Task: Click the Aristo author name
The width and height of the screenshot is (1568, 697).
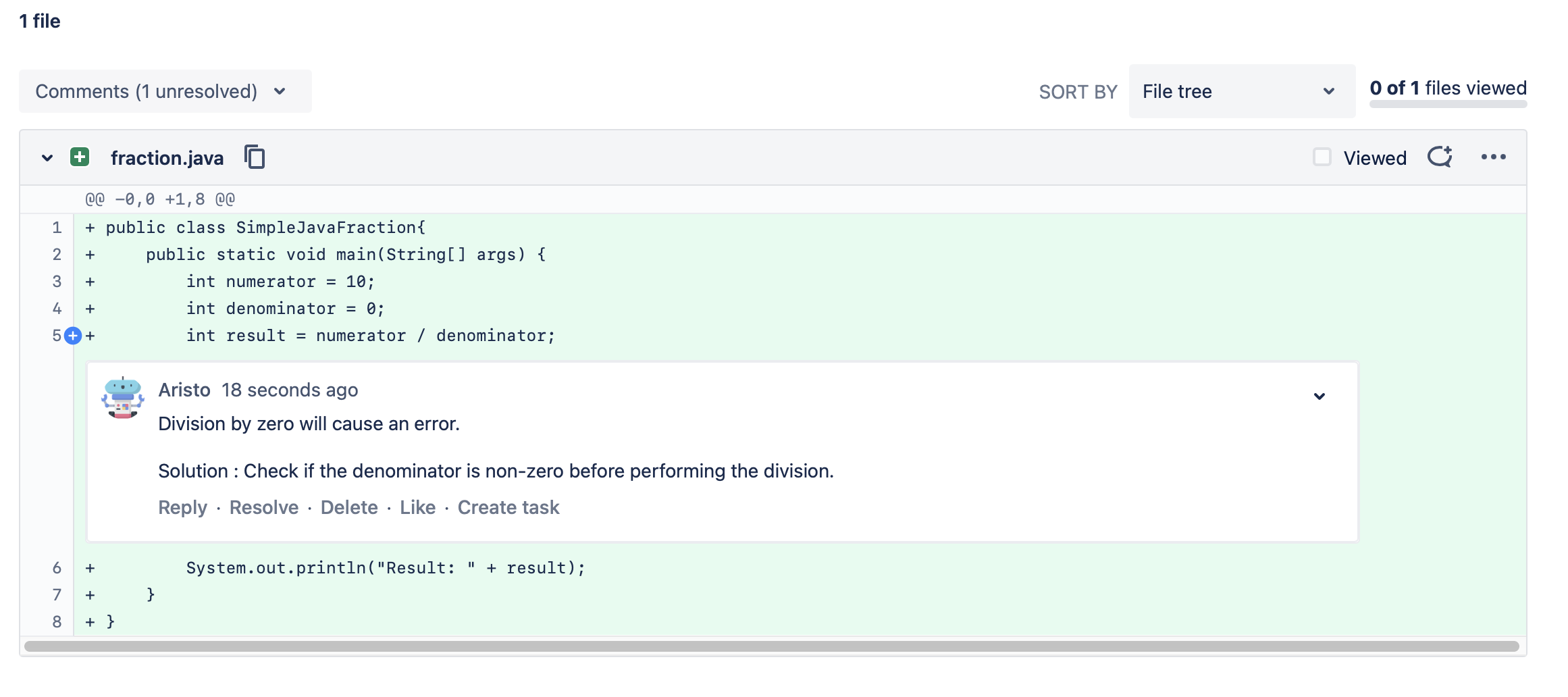Action: pyautogui.click(x=184, y=390)
